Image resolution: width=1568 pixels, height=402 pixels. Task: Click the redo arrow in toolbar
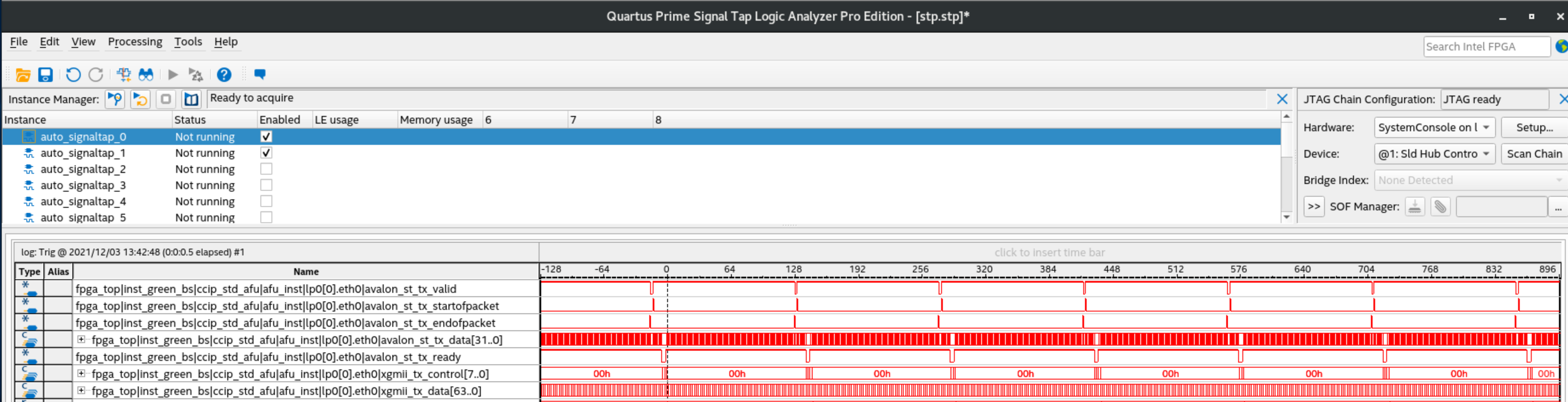coord(96,75)
